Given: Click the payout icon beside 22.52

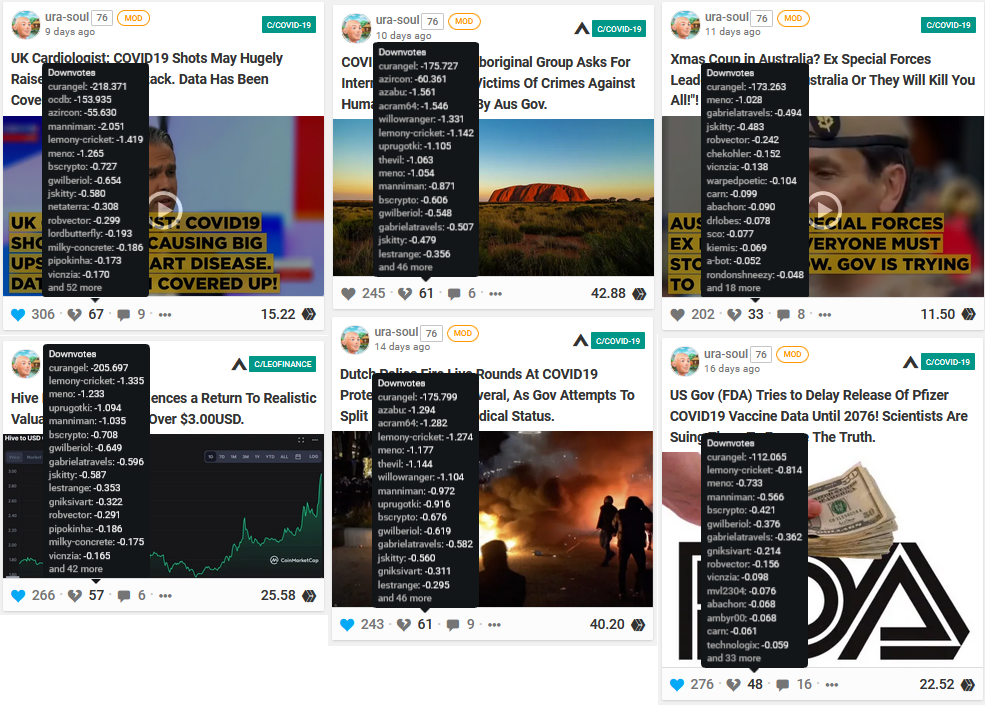Looking at the screenshot, I should (968, 684).
